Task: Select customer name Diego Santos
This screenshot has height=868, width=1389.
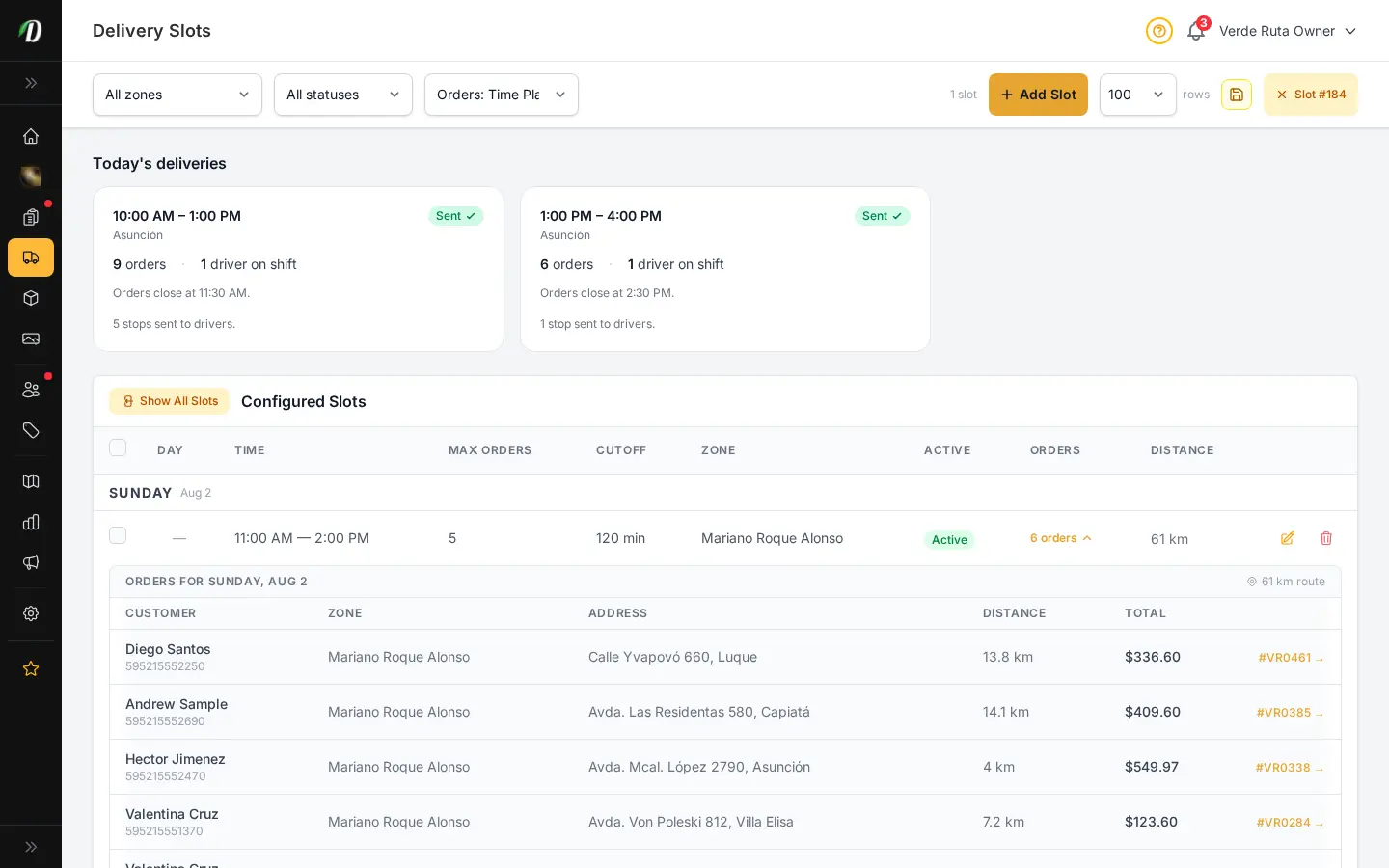Action: [x=168, y=649]
